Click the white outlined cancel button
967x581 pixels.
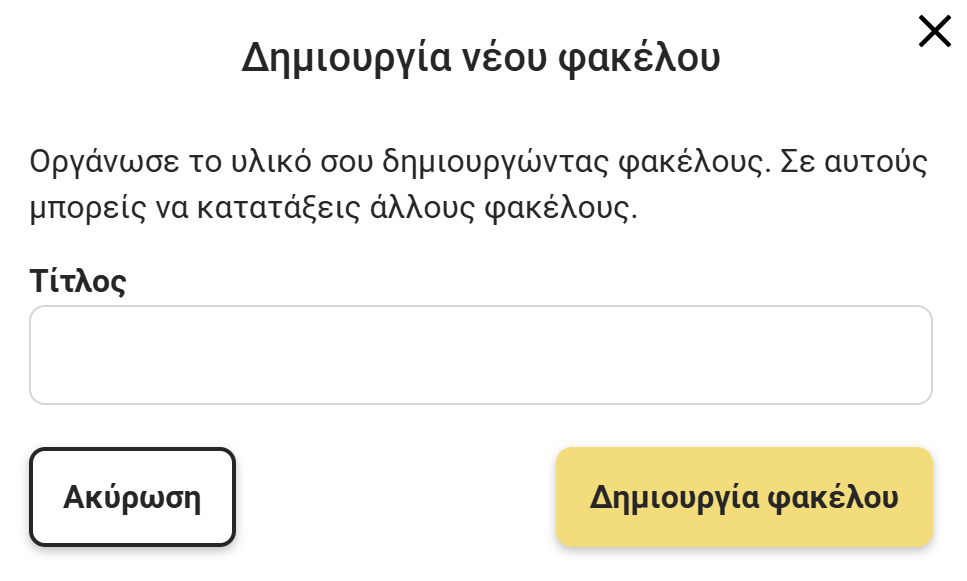click(132, 497)
